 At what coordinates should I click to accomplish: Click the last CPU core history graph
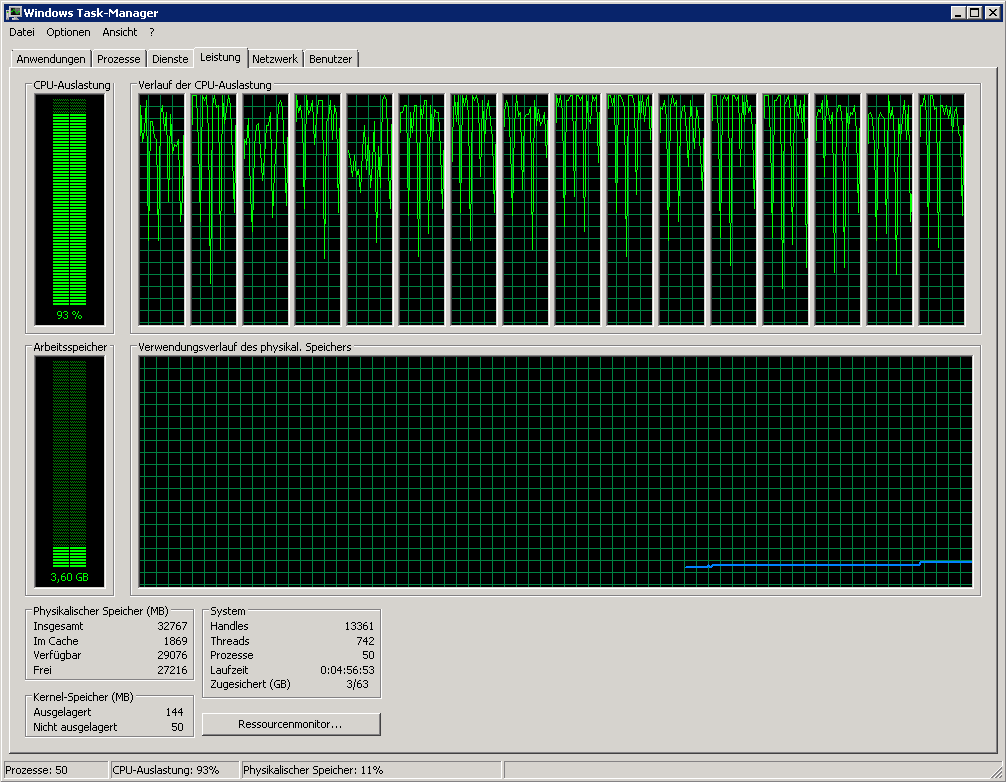click(x=941, y=210)
